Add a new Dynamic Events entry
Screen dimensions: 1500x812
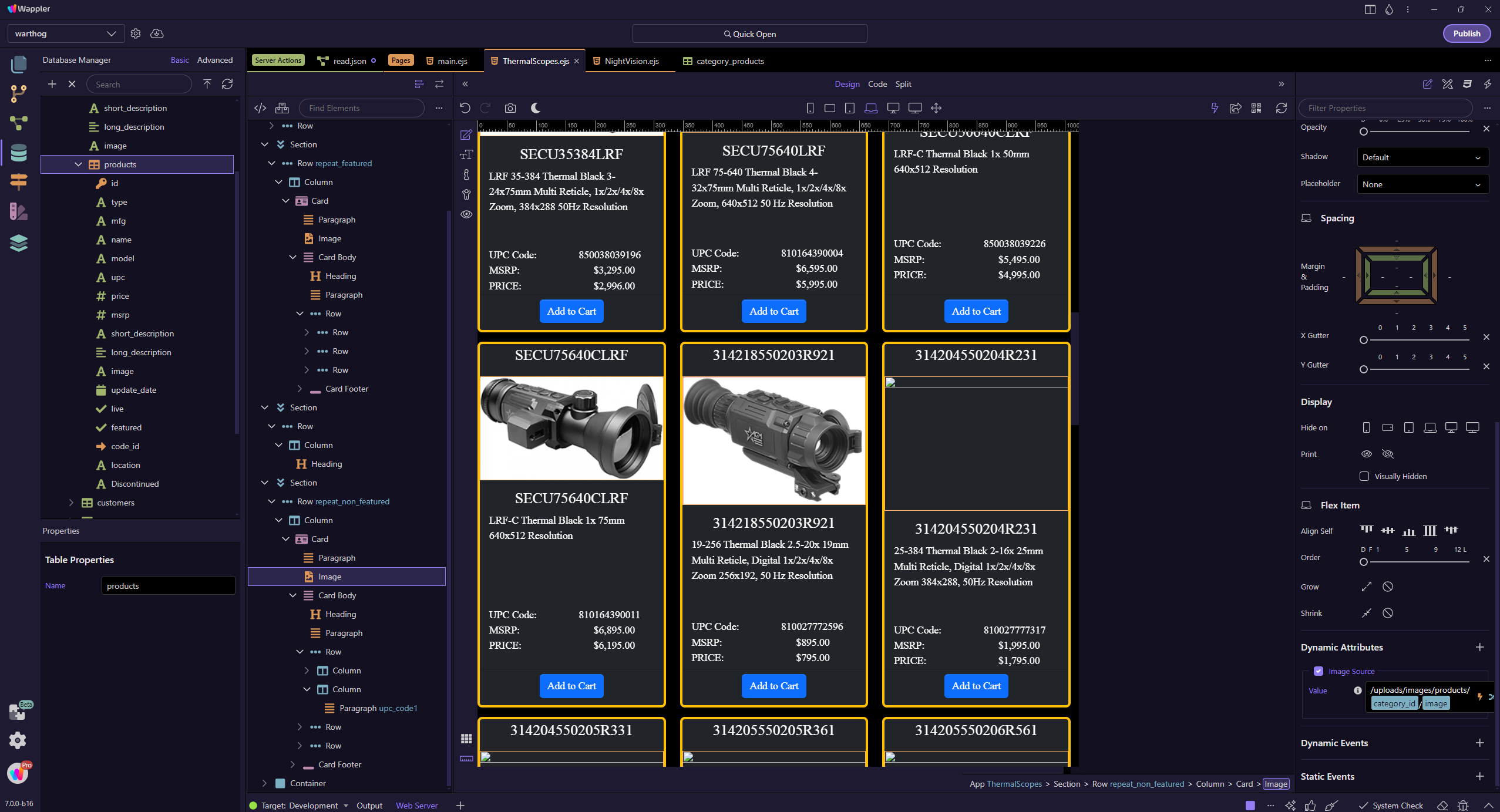click(1479, 743)
